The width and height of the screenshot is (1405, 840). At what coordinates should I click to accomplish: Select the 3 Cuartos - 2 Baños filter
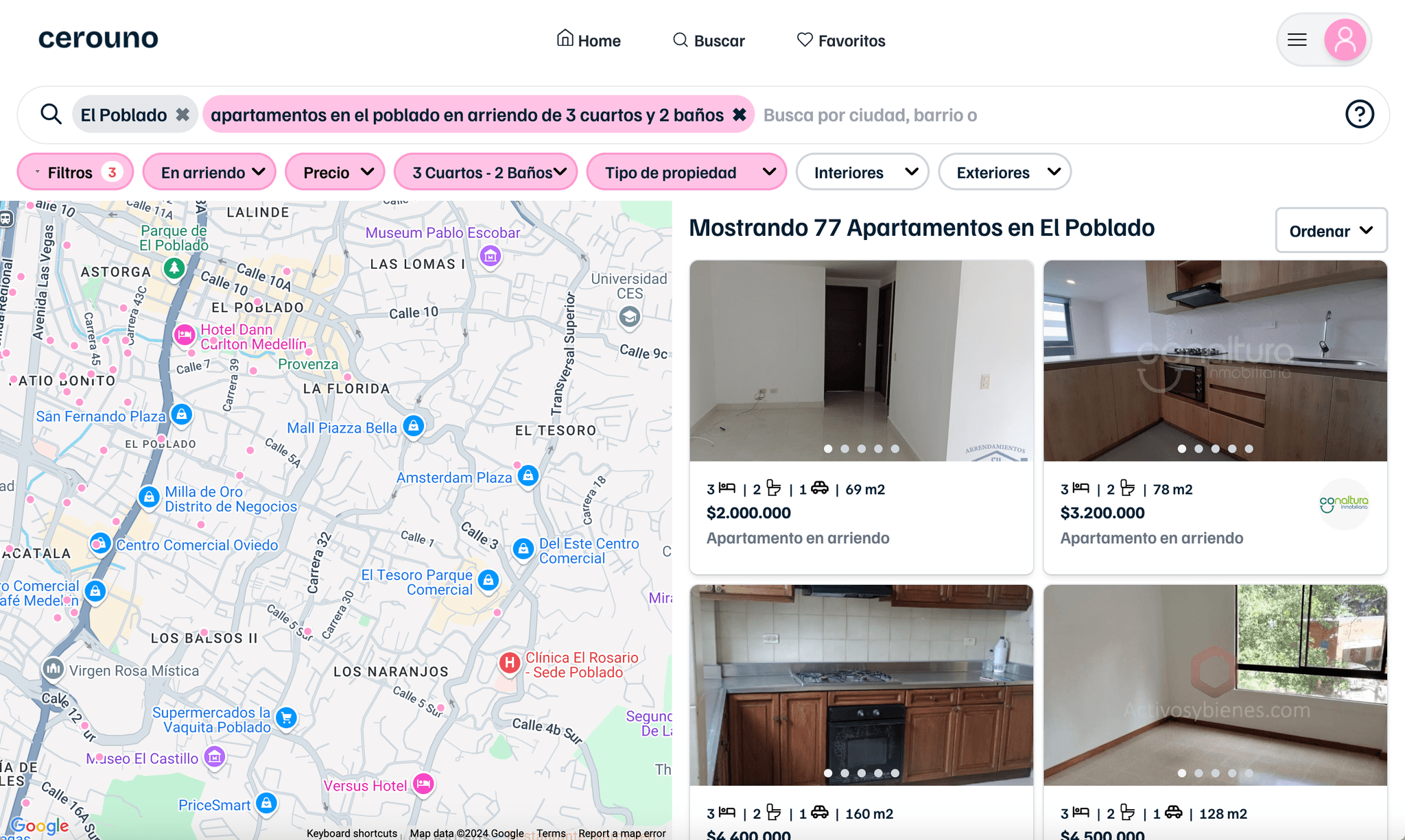tap(487, 172)
